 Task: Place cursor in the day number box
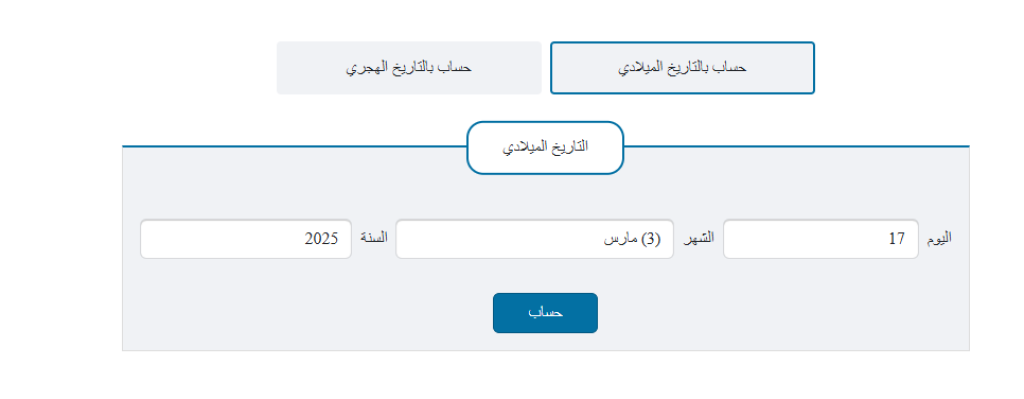pyautogui.click(x=821, y=239)
